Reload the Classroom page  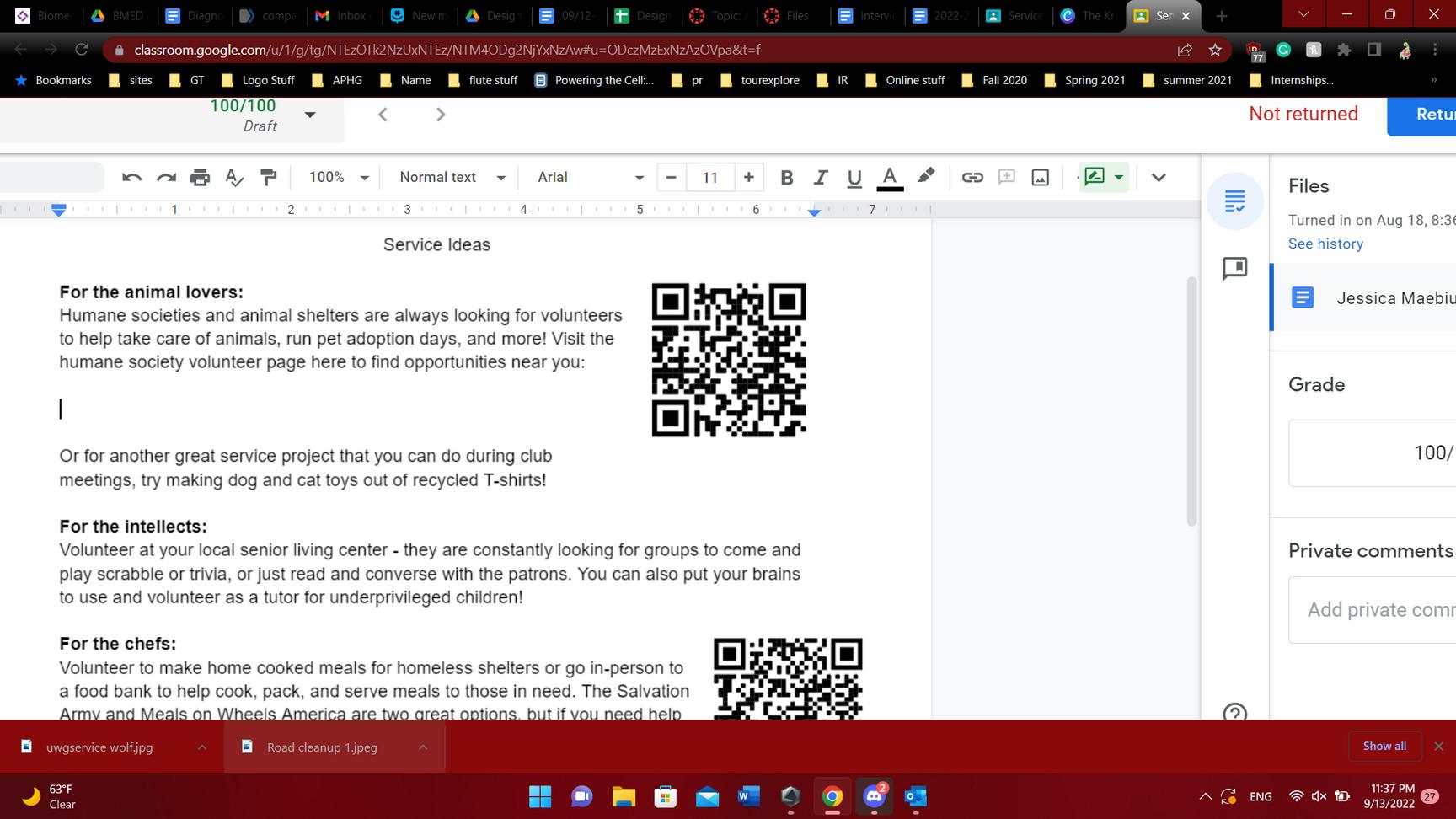pyautogui.click(x=82, y=50)
